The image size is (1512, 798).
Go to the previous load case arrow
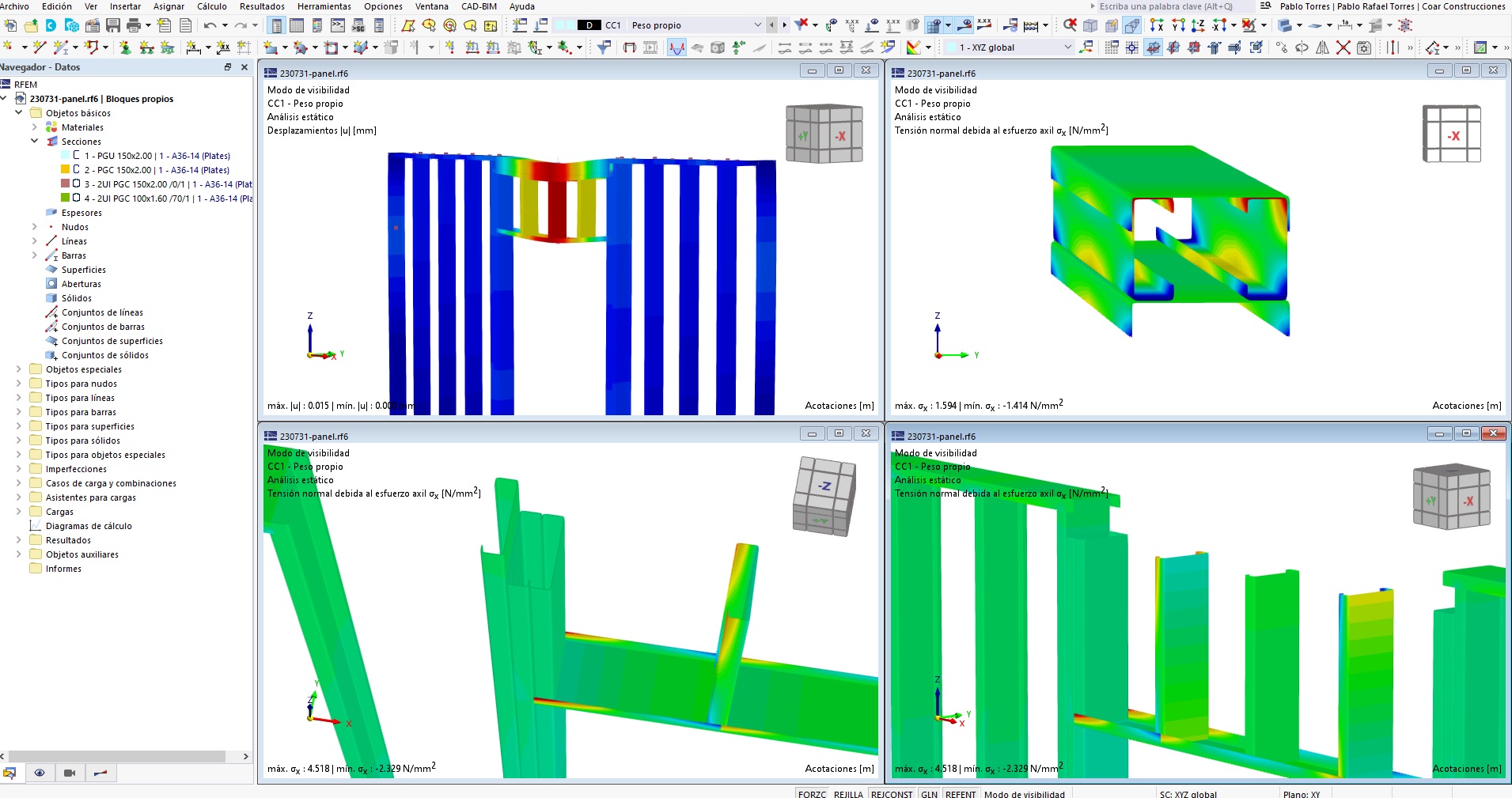[x=771, y=25]
